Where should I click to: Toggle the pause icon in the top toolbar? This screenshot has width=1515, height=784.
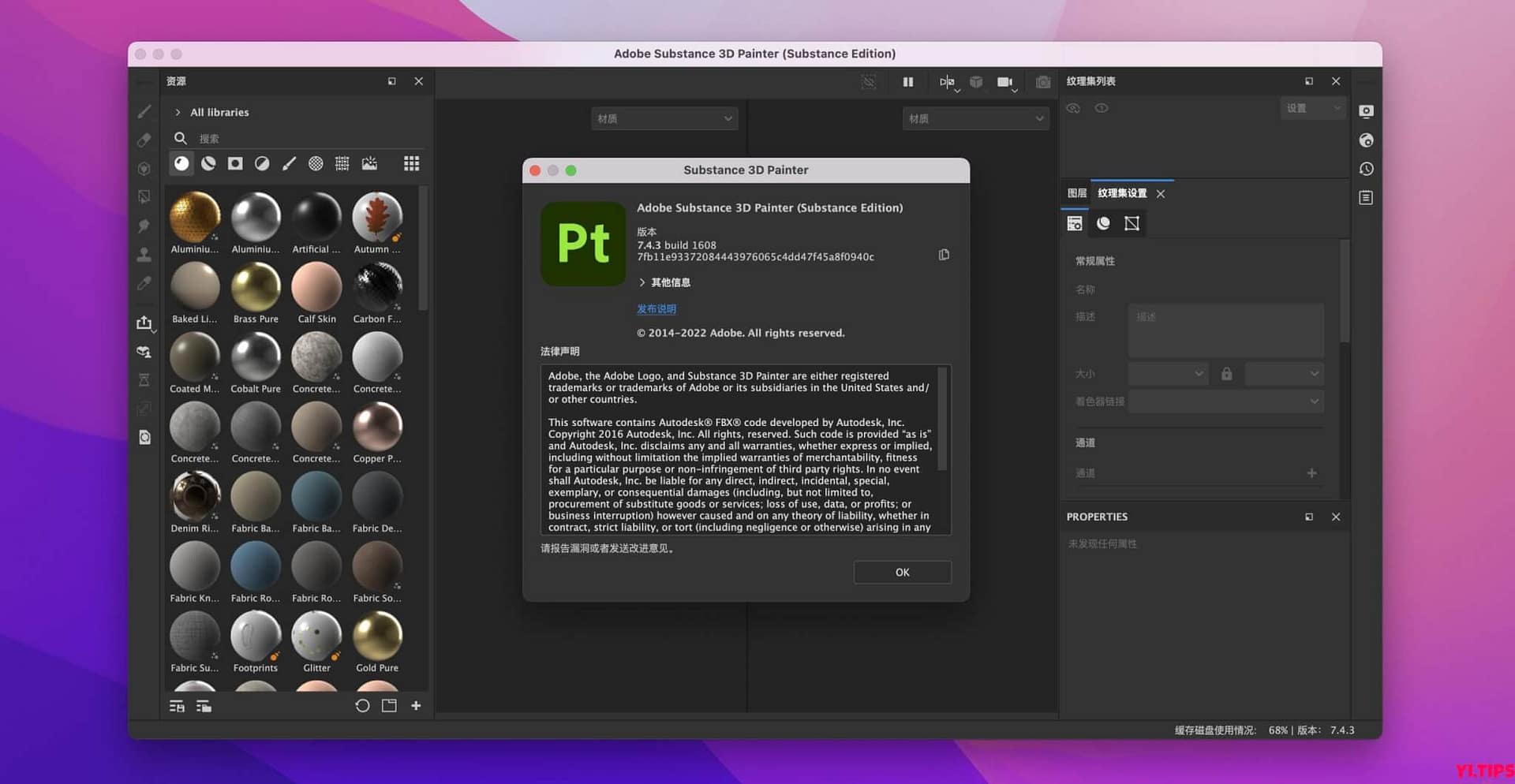point(907,81)
